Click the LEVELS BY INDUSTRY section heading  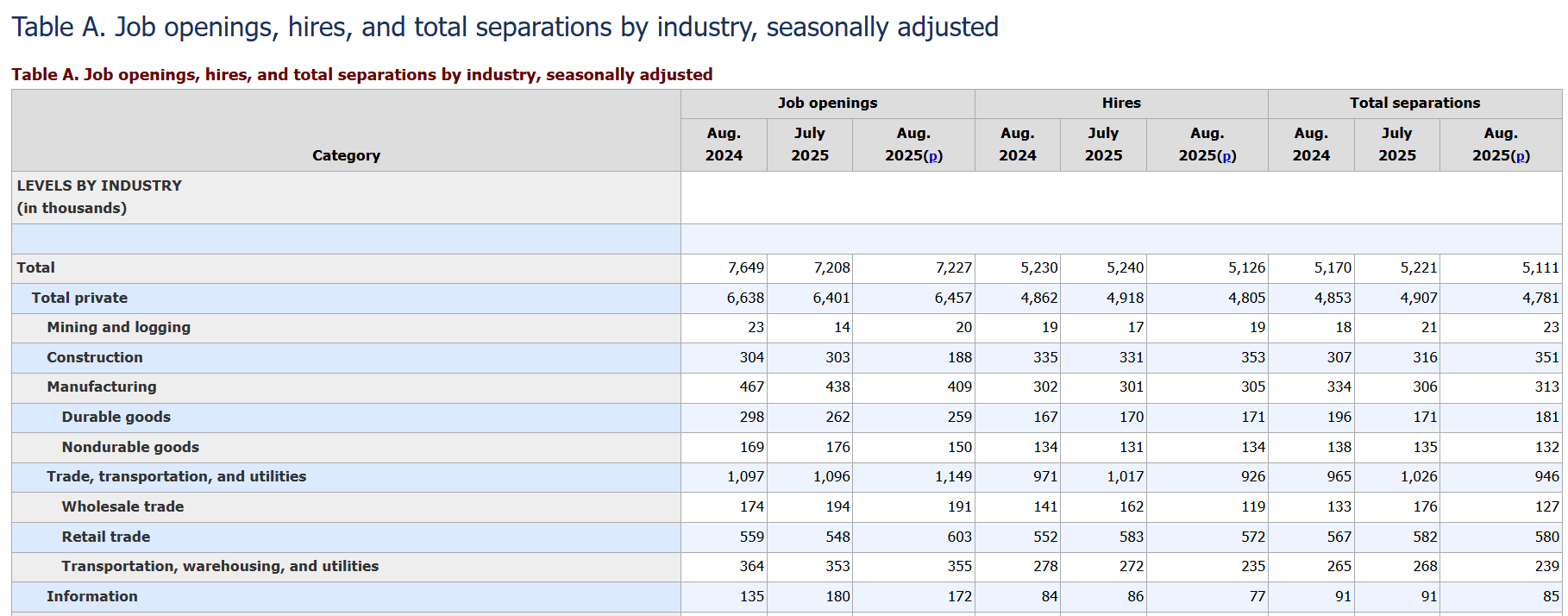click(99, 185)
